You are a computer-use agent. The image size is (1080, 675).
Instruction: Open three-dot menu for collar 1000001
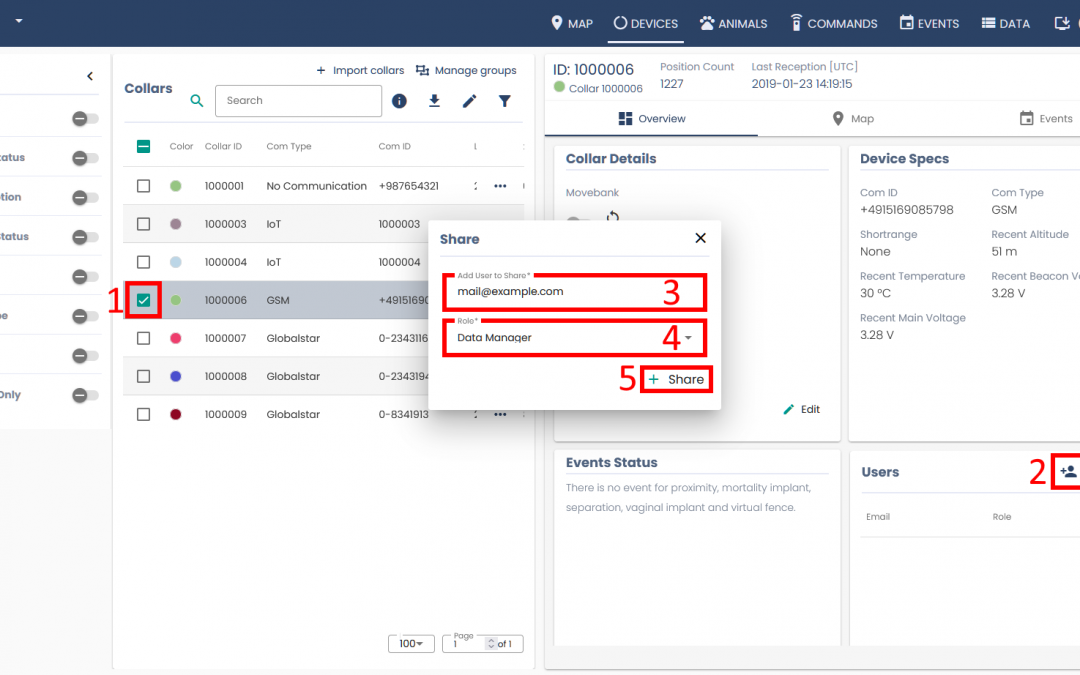click(x=500, y=186)
